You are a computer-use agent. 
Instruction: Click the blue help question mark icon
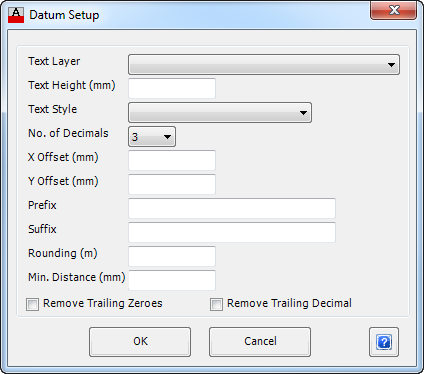coord(384,342)
